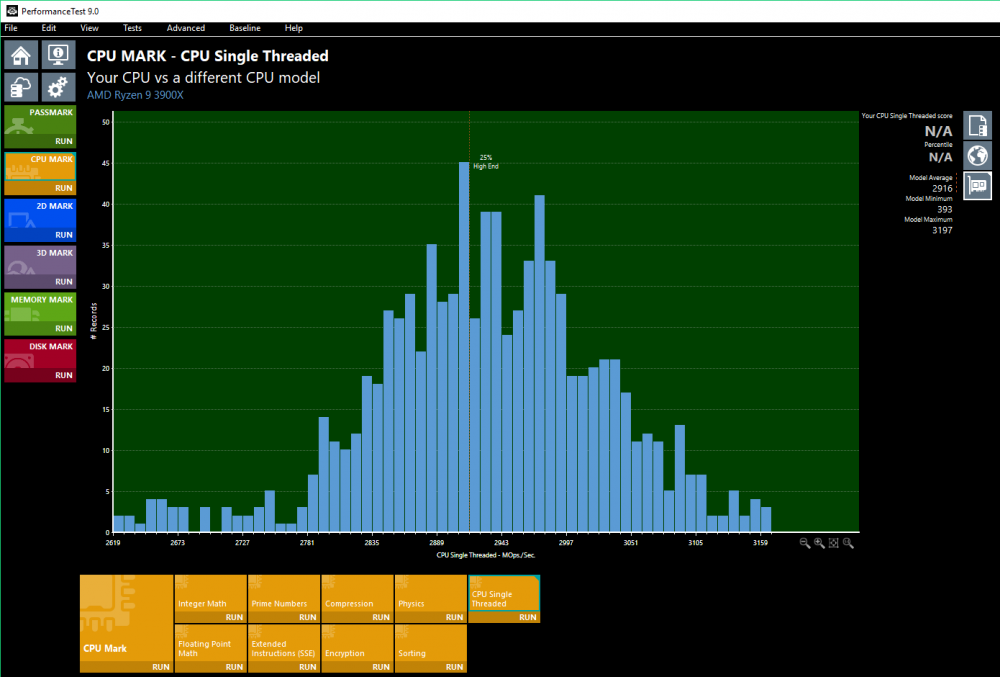Open the Baseline menu
The width and height of the screenshot is (1000, 677).
tap(244, 28)
